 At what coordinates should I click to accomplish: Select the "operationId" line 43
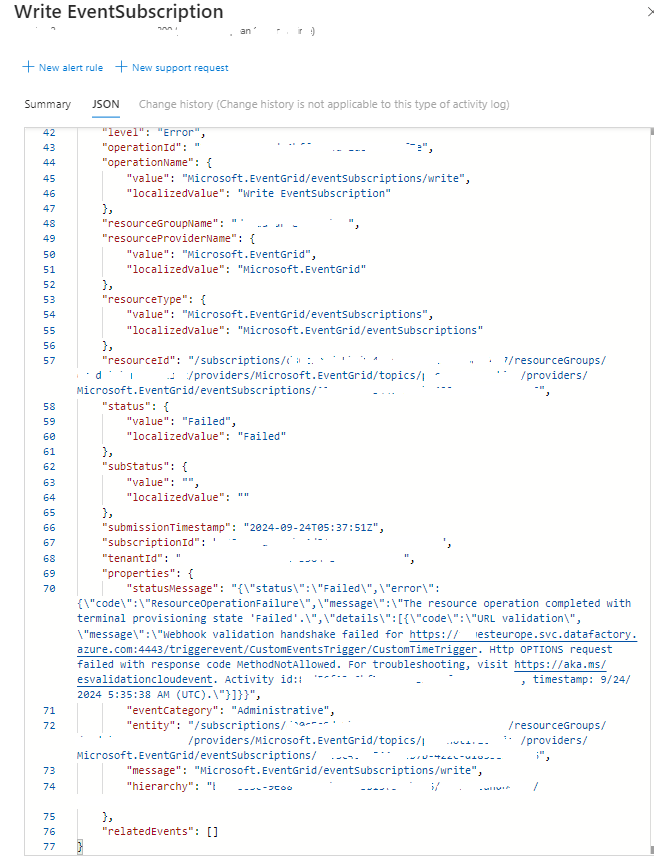tap(267, 147)
